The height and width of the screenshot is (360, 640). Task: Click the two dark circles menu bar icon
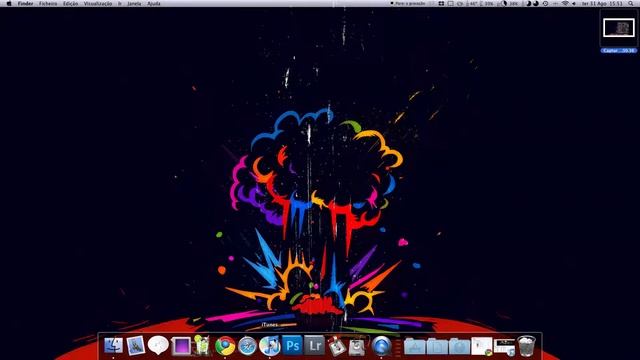point(532,3)
